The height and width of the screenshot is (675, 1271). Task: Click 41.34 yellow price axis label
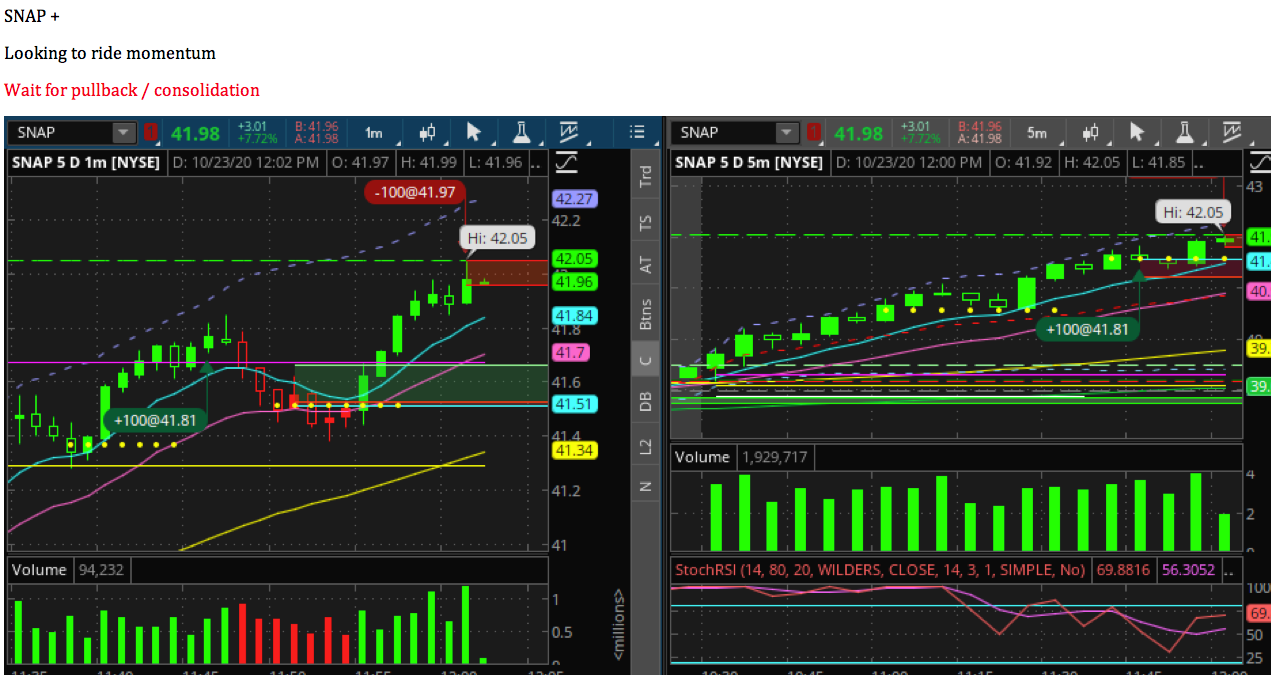coord(574,450)
